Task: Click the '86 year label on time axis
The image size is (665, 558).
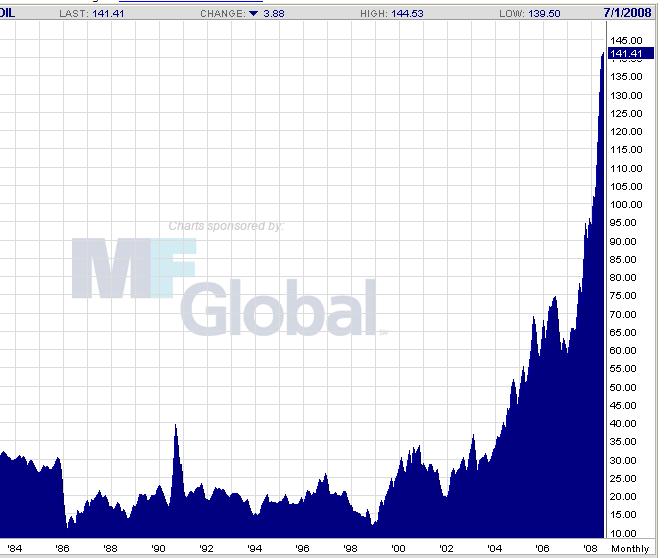Action: [62, 549]
